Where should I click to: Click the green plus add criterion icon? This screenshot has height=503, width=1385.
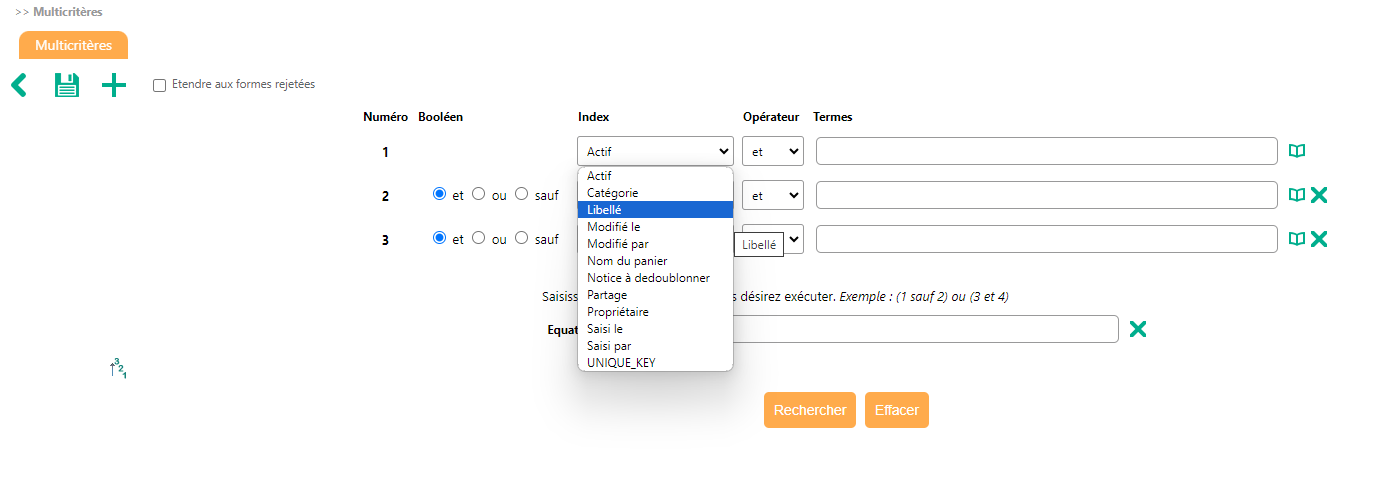tap(114, 86)
